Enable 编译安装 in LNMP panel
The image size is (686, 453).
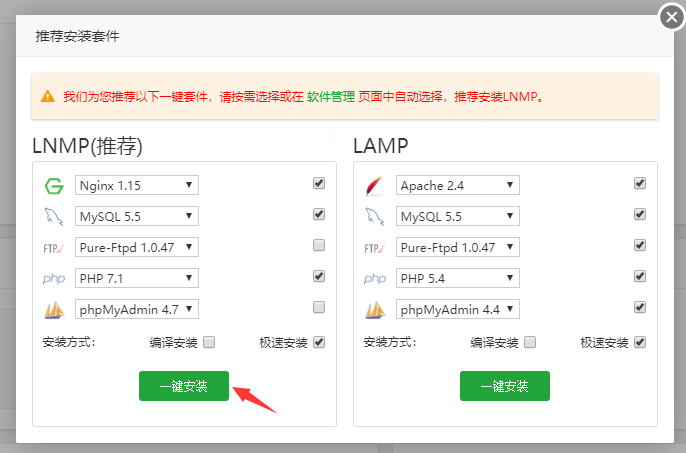coord(209,342)
